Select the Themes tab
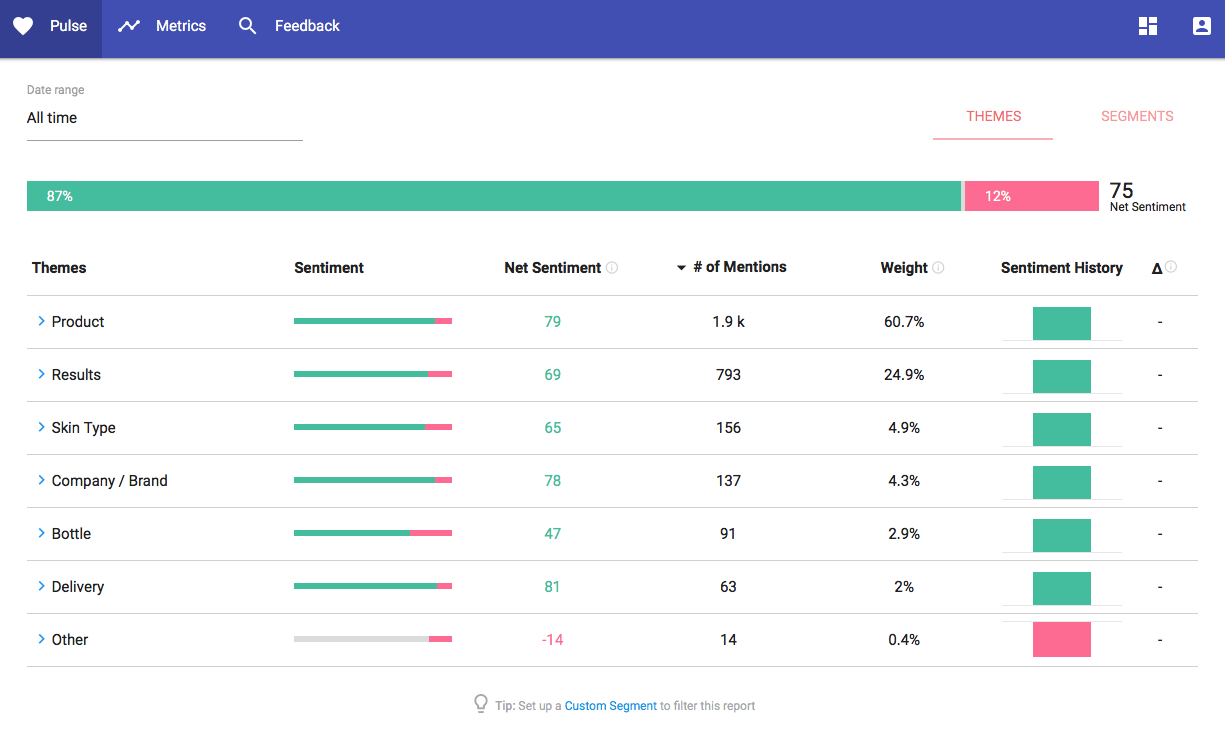The image size is (1225, 731). click(993, 116)
